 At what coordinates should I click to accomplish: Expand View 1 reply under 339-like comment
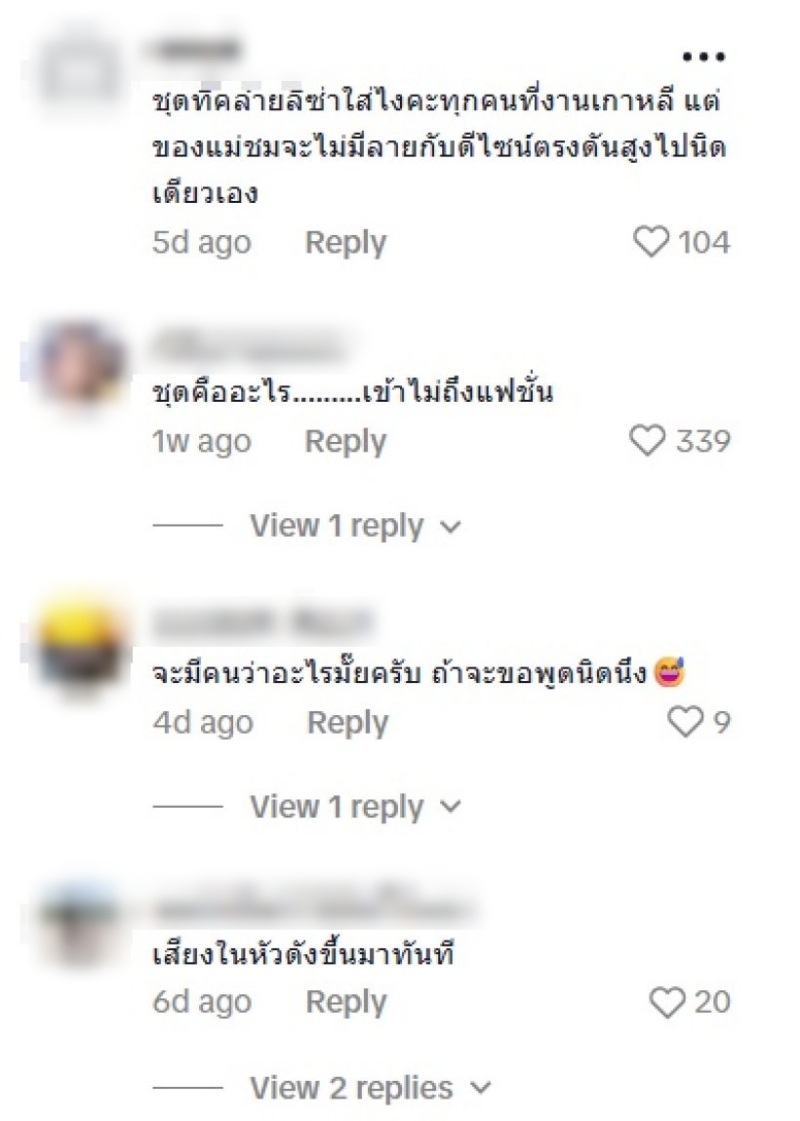tap(355, 526)
